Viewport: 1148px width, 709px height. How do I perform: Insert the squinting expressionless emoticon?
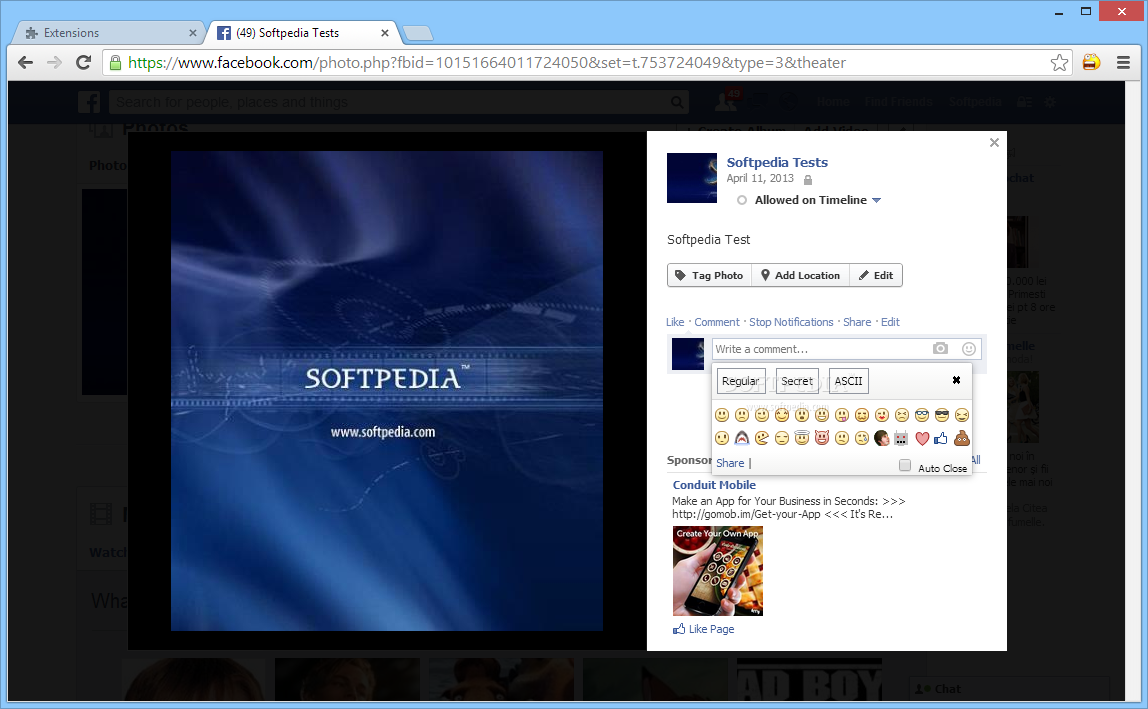[x=782, y=438]
